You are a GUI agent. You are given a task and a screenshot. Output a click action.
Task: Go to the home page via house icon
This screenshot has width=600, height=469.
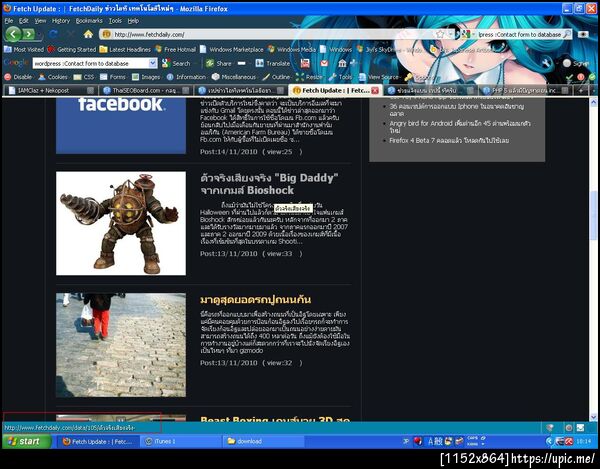click(88, 34)
